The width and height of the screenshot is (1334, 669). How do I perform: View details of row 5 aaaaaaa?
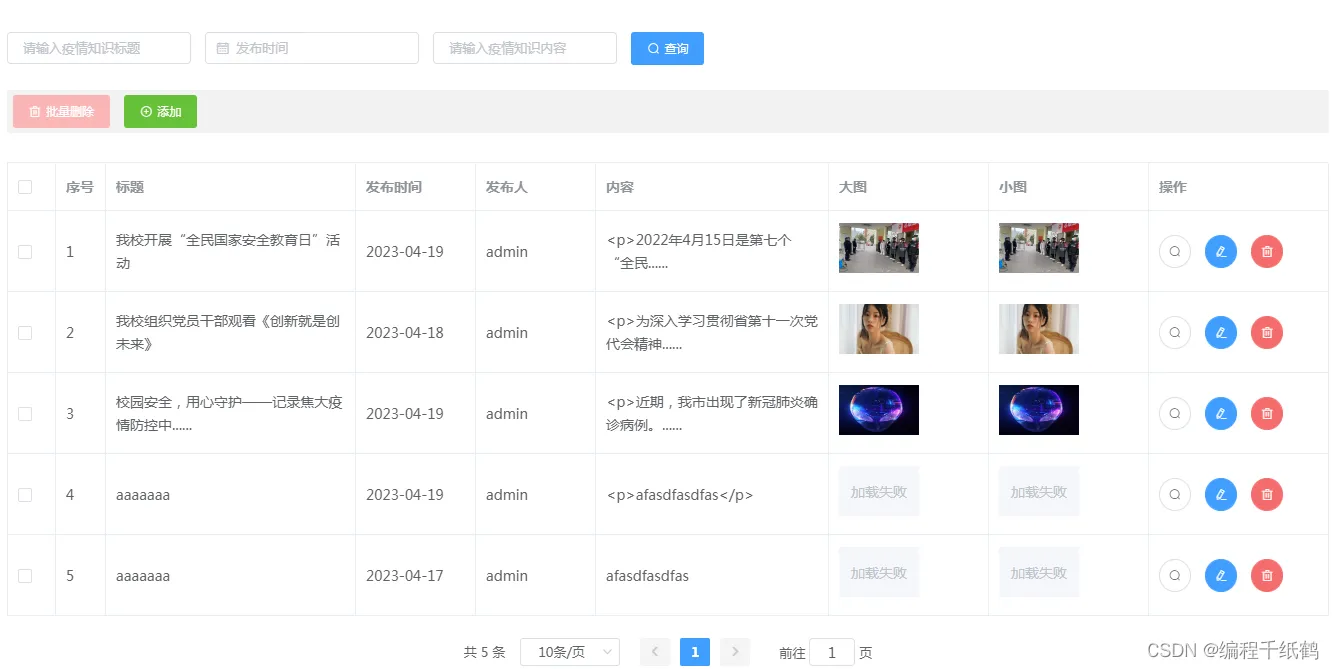point(1174,576)
